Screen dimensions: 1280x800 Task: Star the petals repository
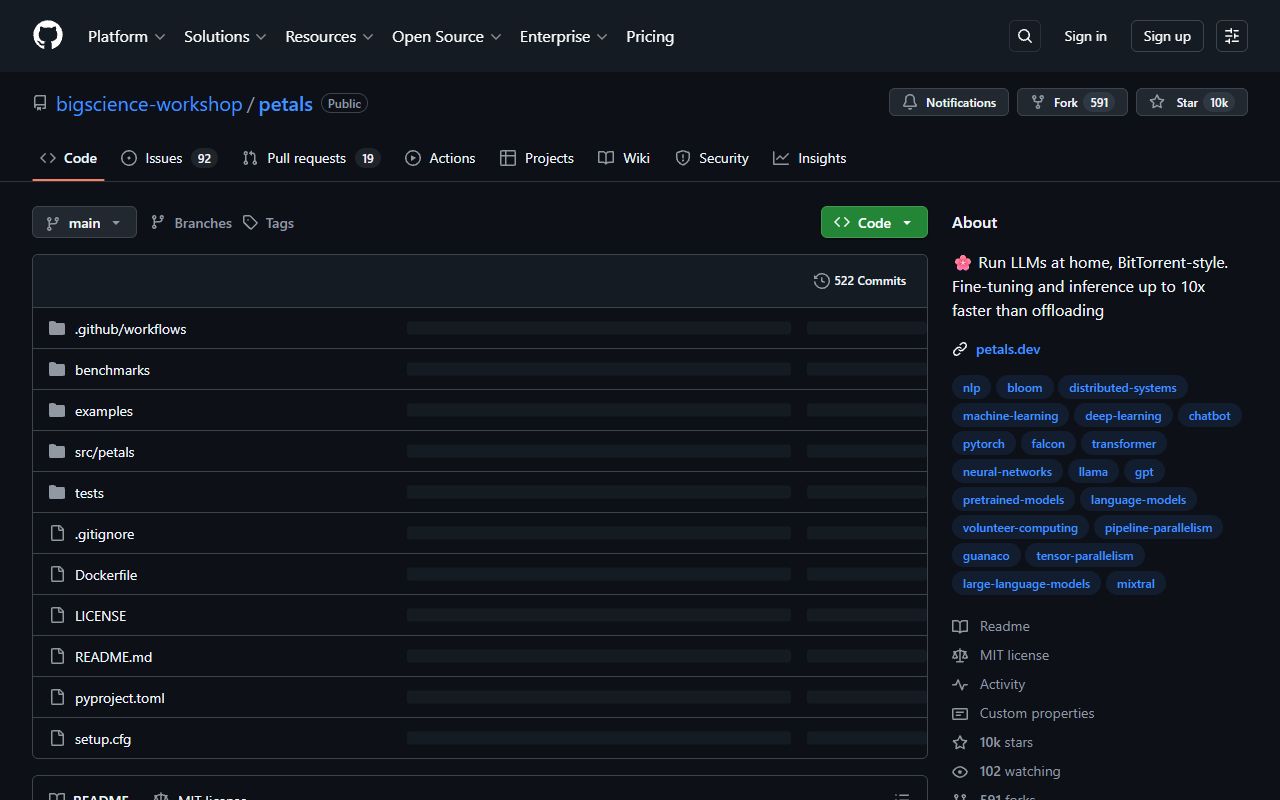[x=1191, y=102]
